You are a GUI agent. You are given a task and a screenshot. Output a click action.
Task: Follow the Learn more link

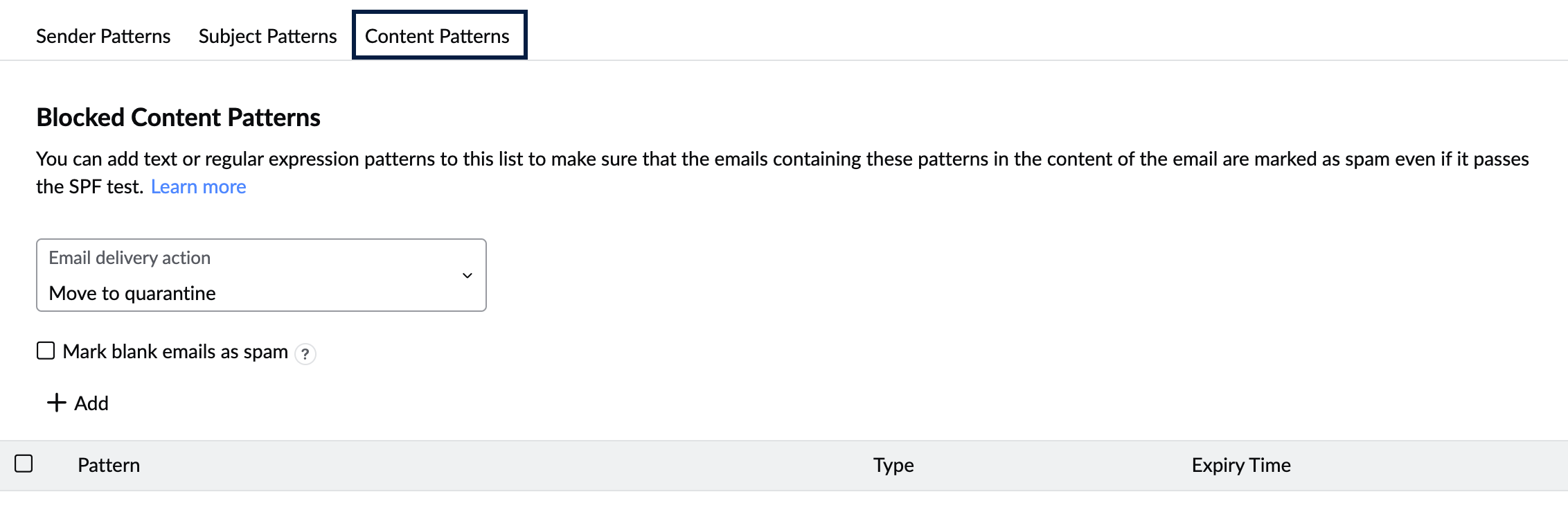coord(198,187)
